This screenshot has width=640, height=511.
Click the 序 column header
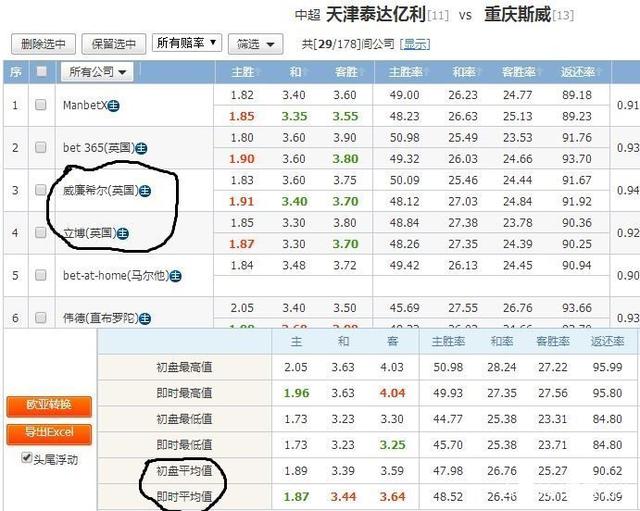16,72
